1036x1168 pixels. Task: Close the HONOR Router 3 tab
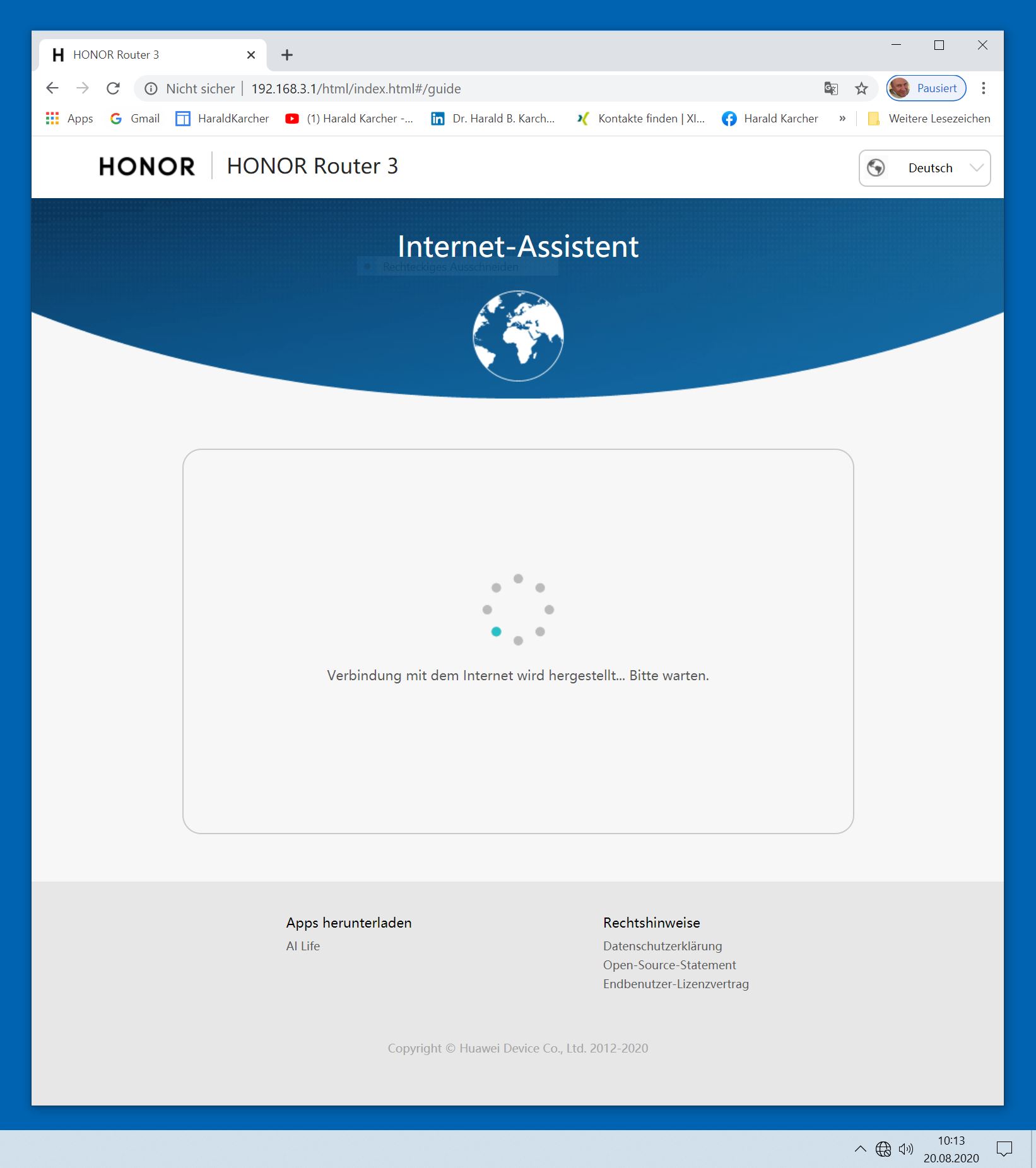[x=251, y=55]
